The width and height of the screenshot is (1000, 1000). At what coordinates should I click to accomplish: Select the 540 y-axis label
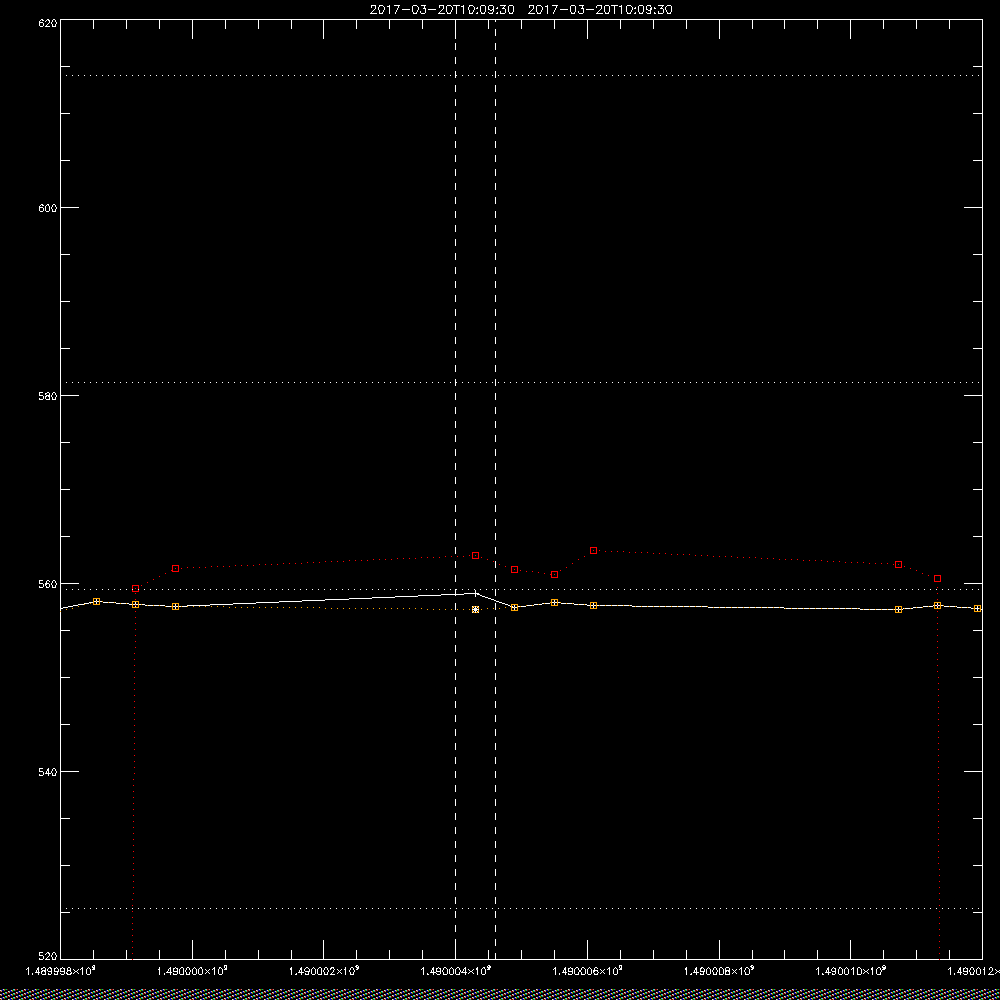coord(48,772)
